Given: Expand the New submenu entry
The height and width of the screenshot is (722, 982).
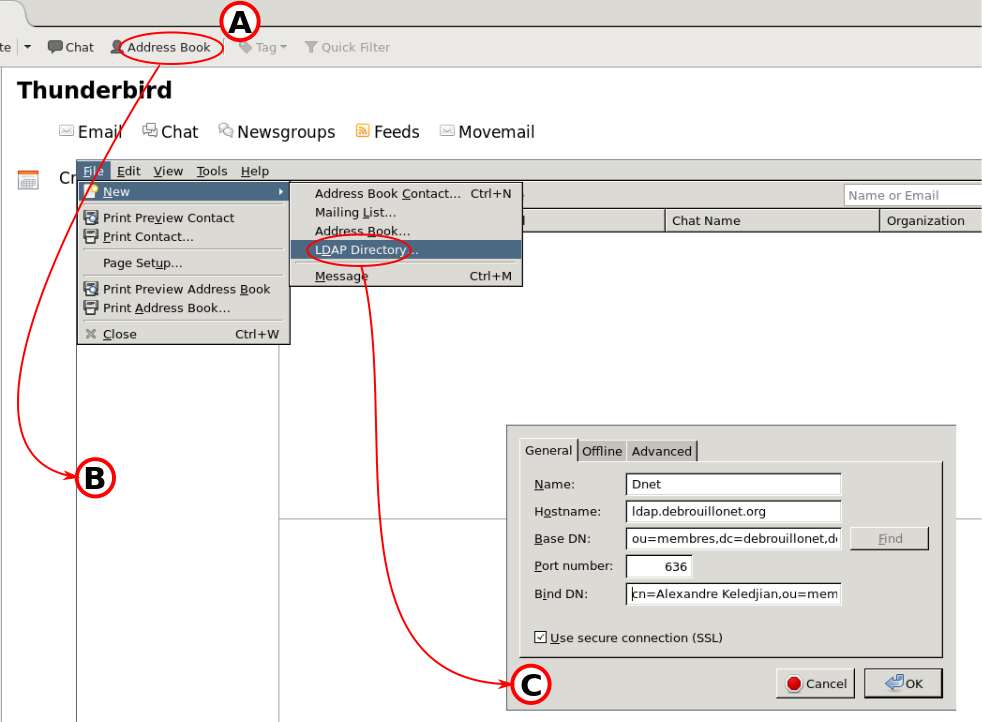Looking at the screenshot, I should (x=184, y=192).
